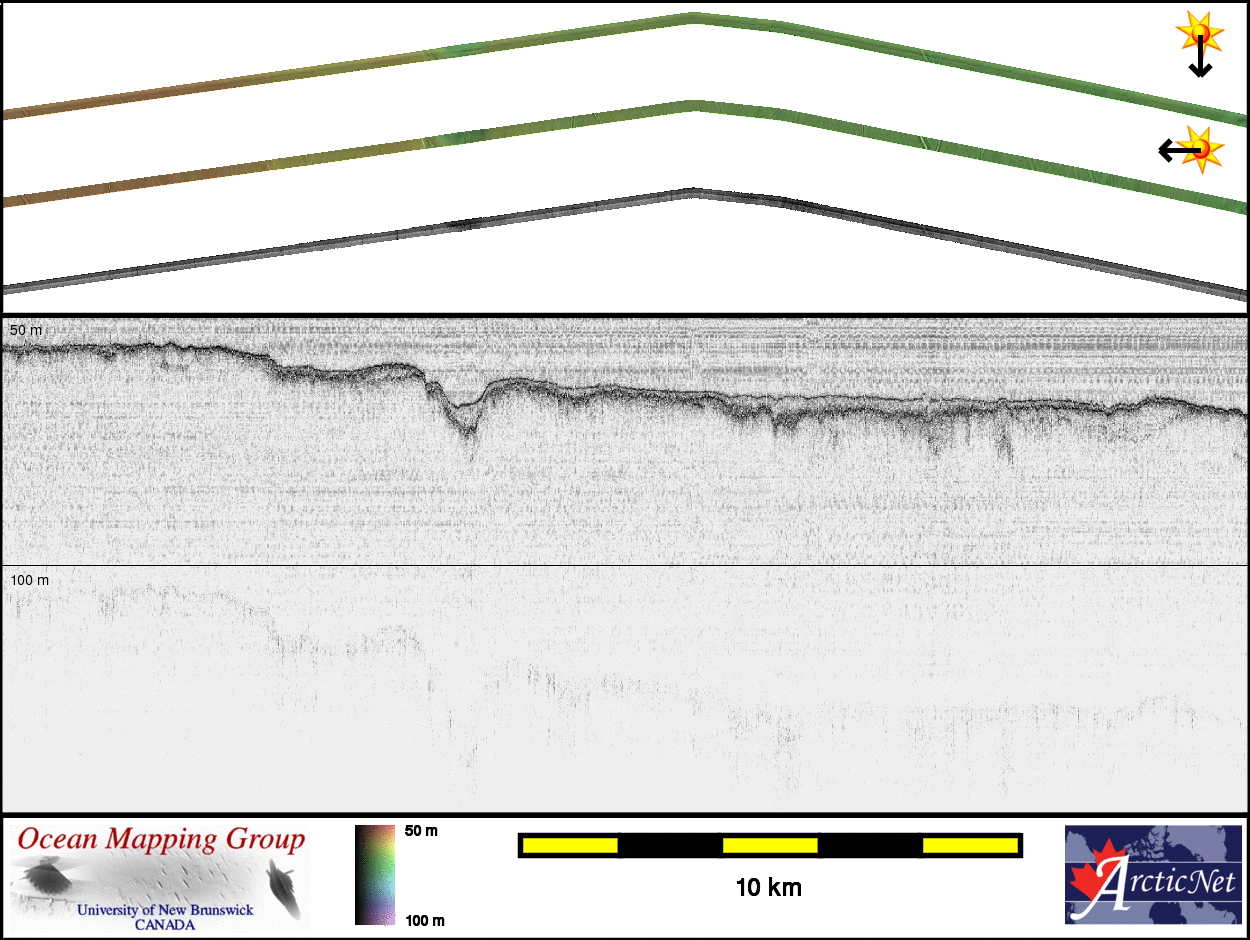The width and height of the screenshot is (1250, 940).
Task: Select the leftmost yellow scale bar segment
Action: click(x=570, y=846)
